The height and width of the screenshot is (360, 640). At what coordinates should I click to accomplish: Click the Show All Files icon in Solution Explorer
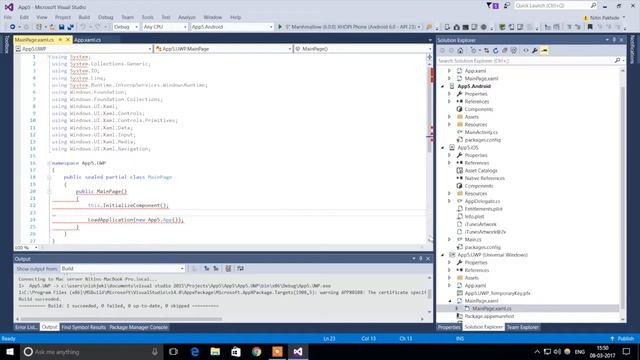[513, 51]
